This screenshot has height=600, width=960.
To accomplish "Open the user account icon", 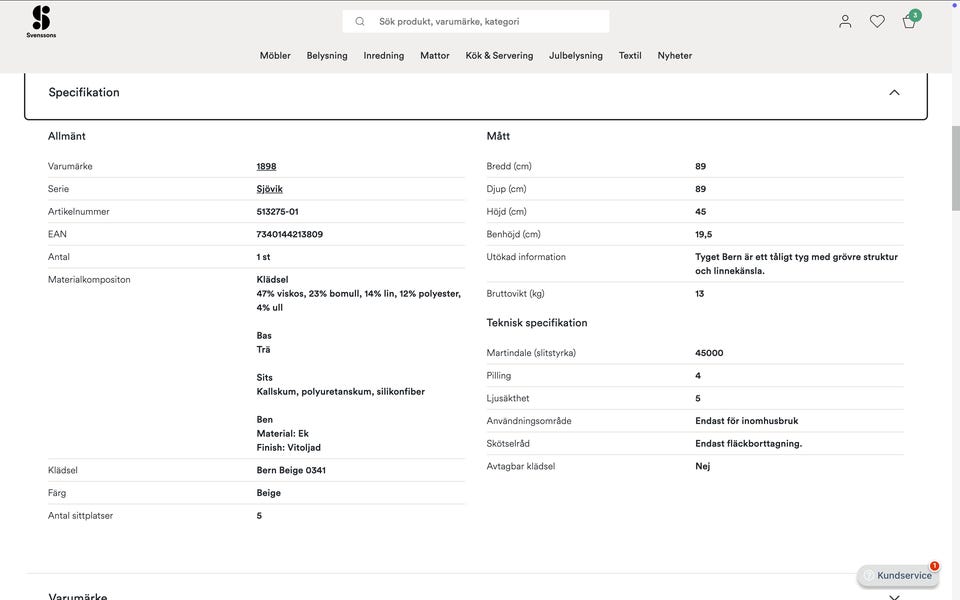I will click(x=845, y=21).
